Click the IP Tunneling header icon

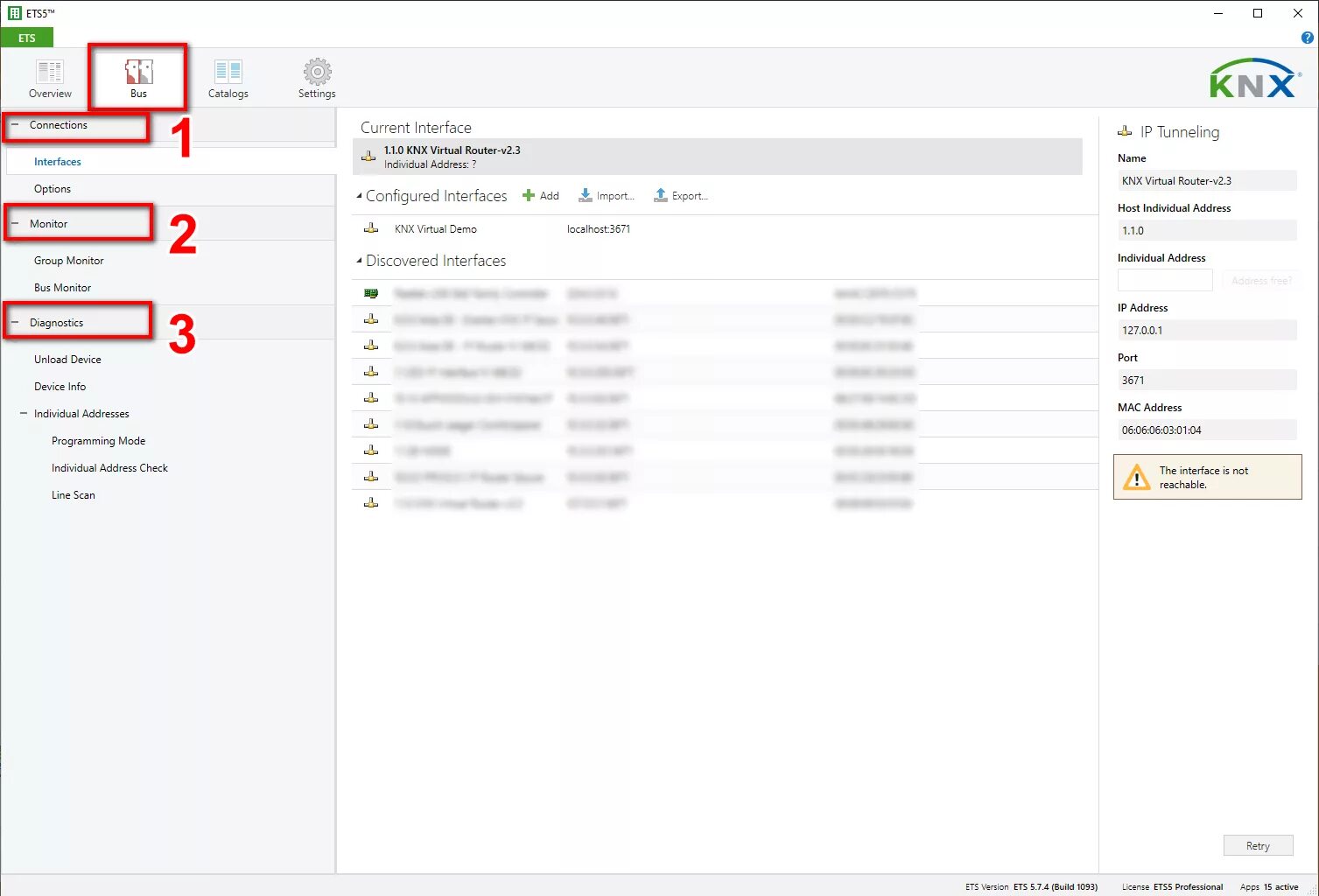[1125, 131]
